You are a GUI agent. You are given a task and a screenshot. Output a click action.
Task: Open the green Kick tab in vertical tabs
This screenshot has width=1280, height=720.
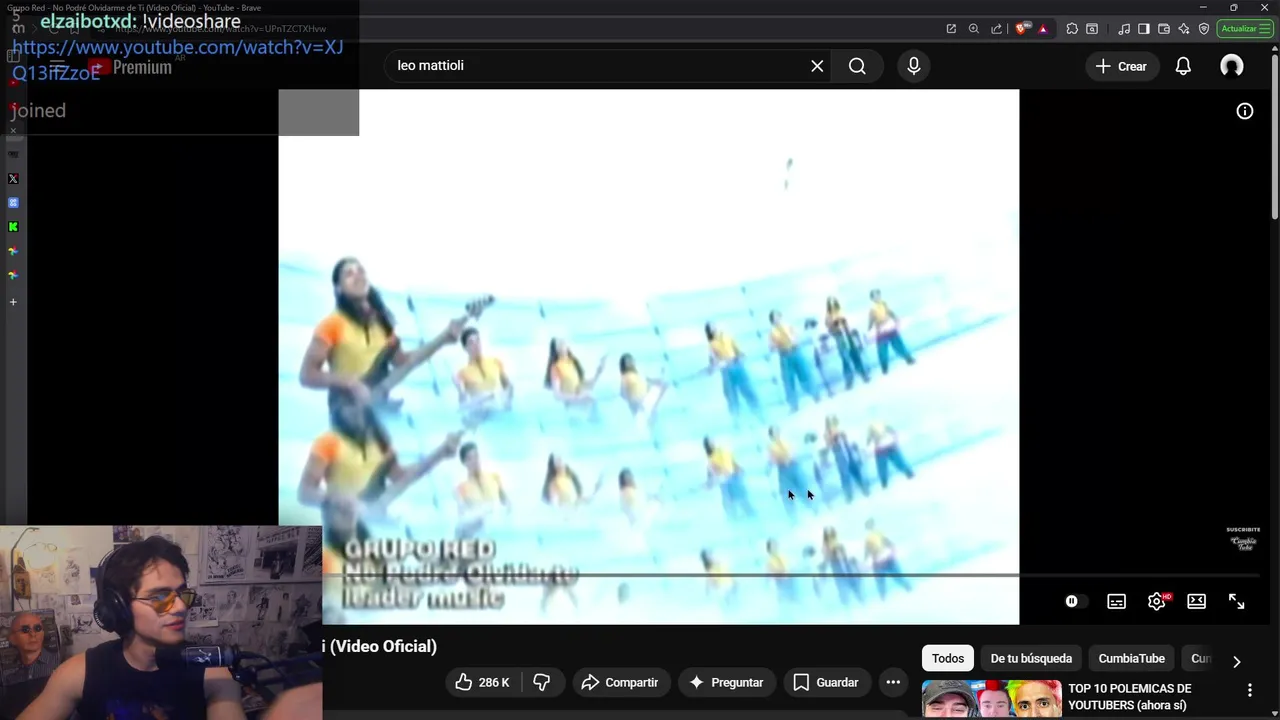pos(13,227)
